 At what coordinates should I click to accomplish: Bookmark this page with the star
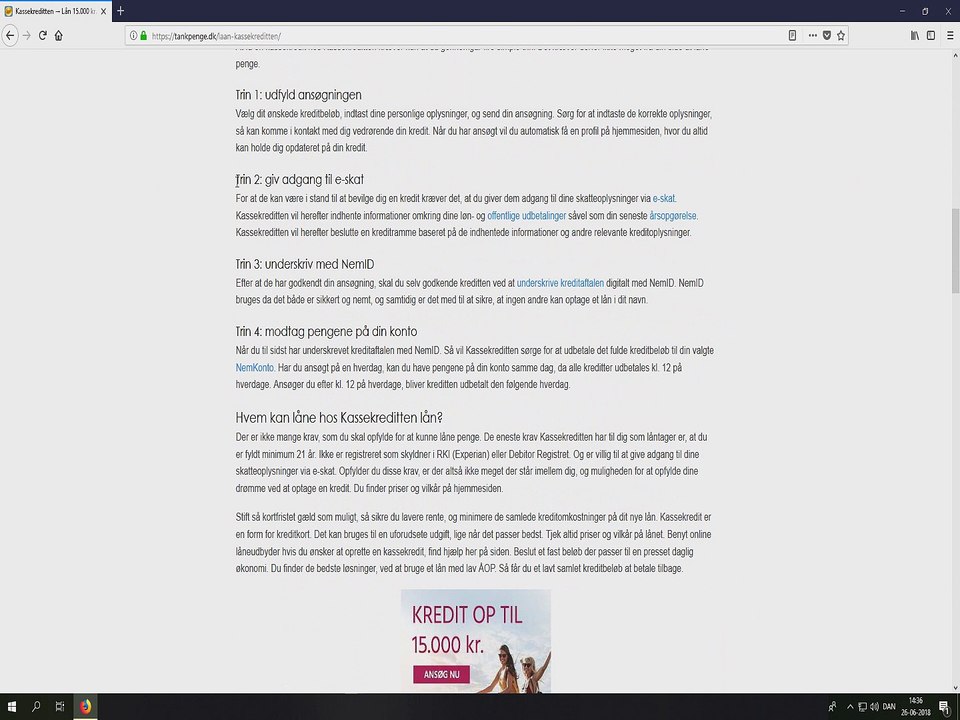[841, 36]
